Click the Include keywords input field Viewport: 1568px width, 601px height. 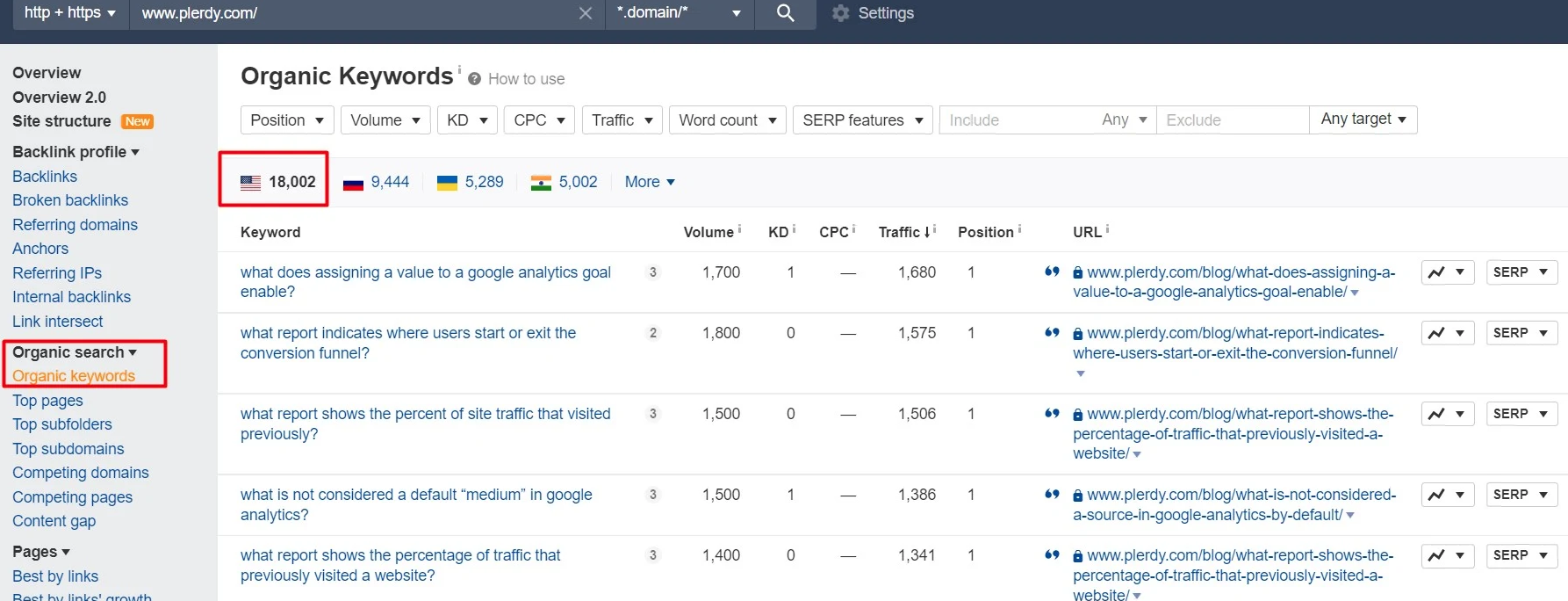(1018, 120)
